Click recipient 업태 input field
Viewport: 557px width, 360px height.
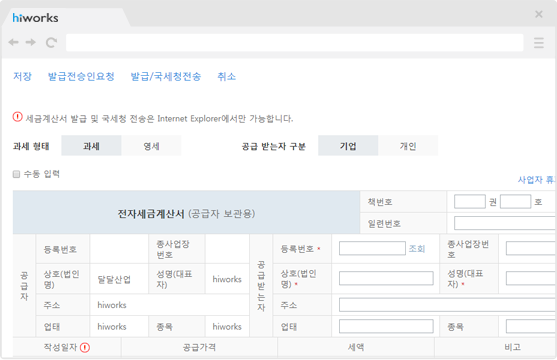[x=386, y=326]
